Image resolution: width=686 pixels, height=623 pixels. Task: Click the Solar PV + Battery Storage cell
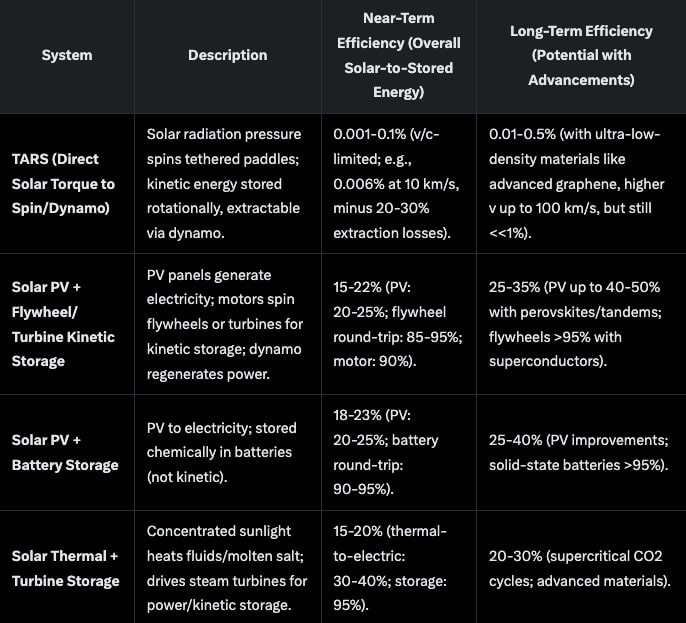pos(66,452)
